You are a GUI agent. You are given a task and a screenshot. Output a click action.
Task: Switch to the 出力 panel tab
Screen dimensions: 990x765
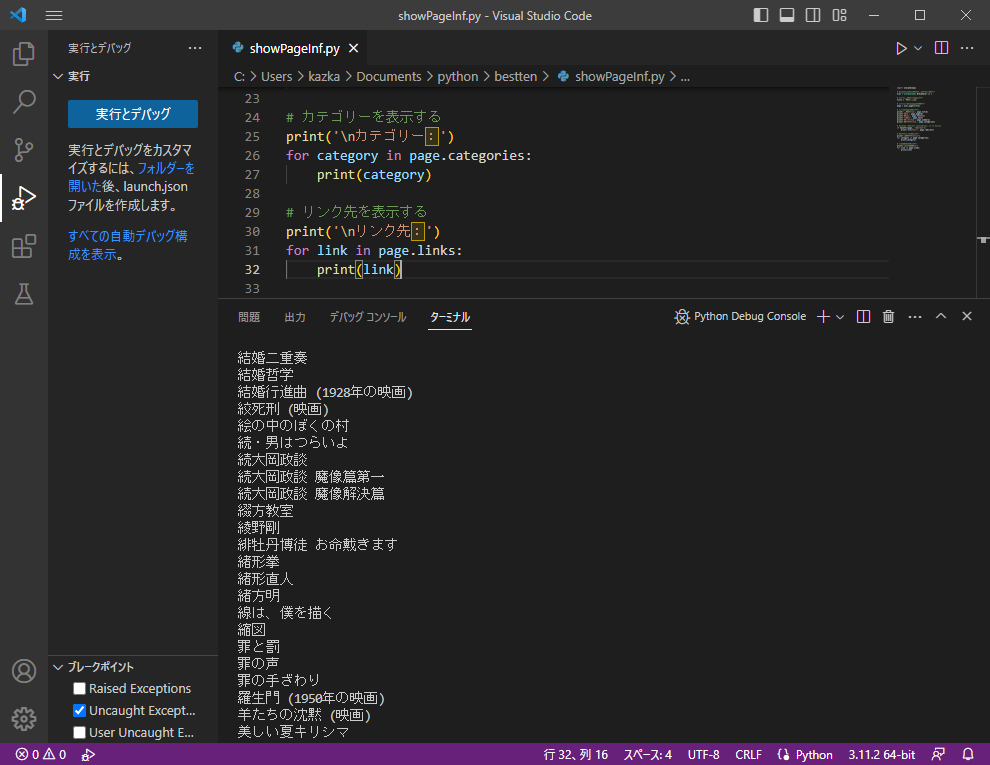pyautogui.click(x=295, y=317)
